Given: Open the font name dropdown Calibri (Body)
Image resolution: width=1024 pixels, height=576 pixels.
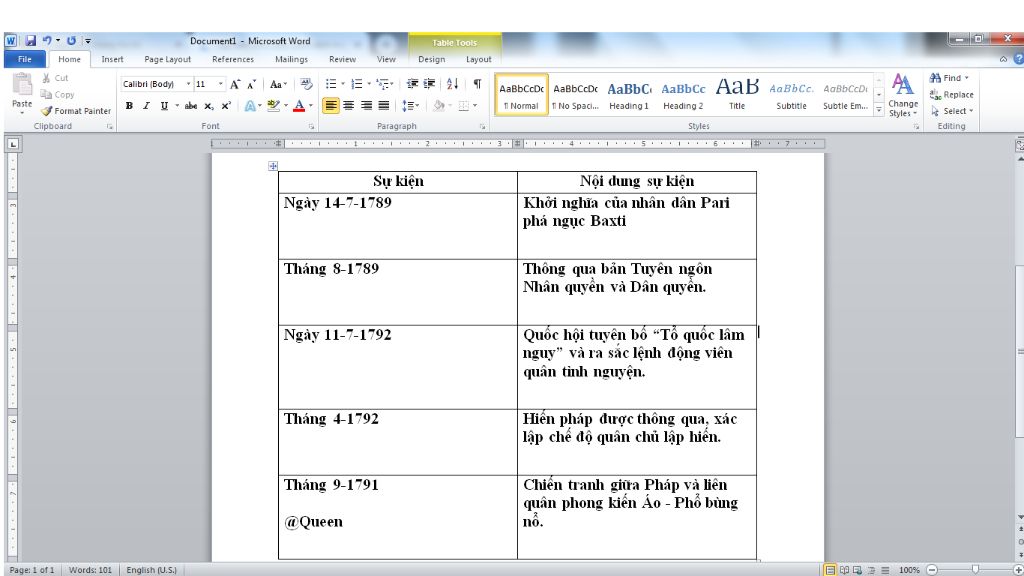Looking at the screenshot, I should tap(188, 84).
